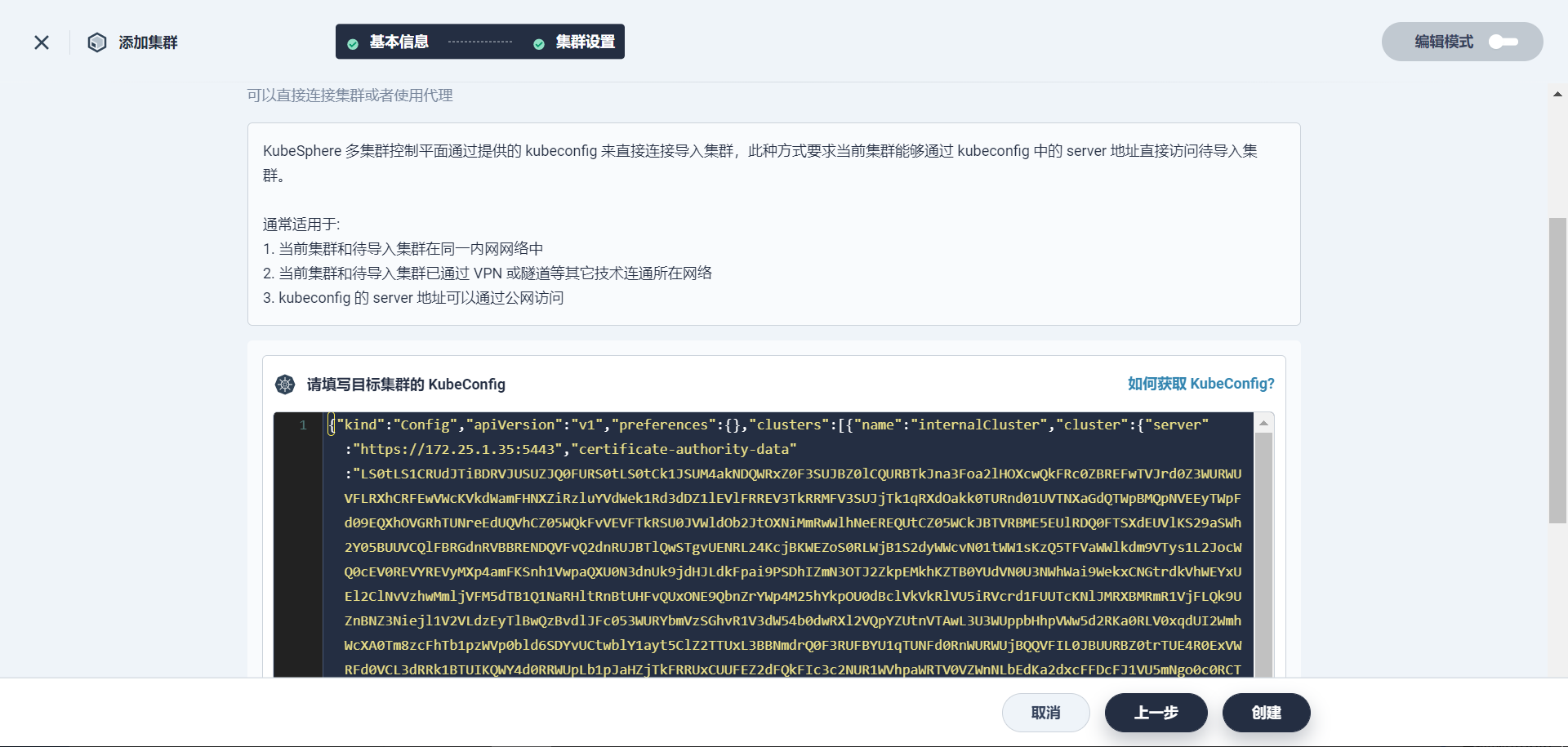Click the 请填写目标集群的 KubeConfig heading
The height and width of the screenshot is (747, 1568).
click(406, 385)
